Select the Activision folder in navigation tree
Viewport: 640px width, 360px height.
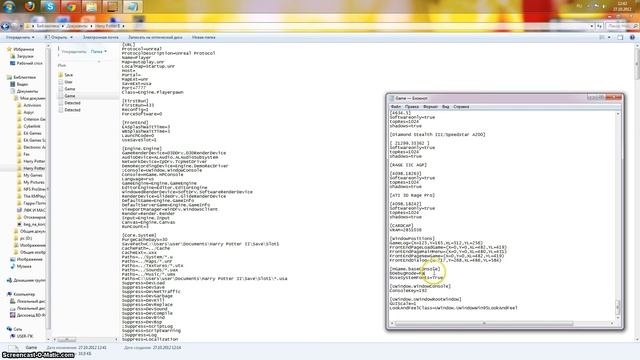[x=29, y=105]
